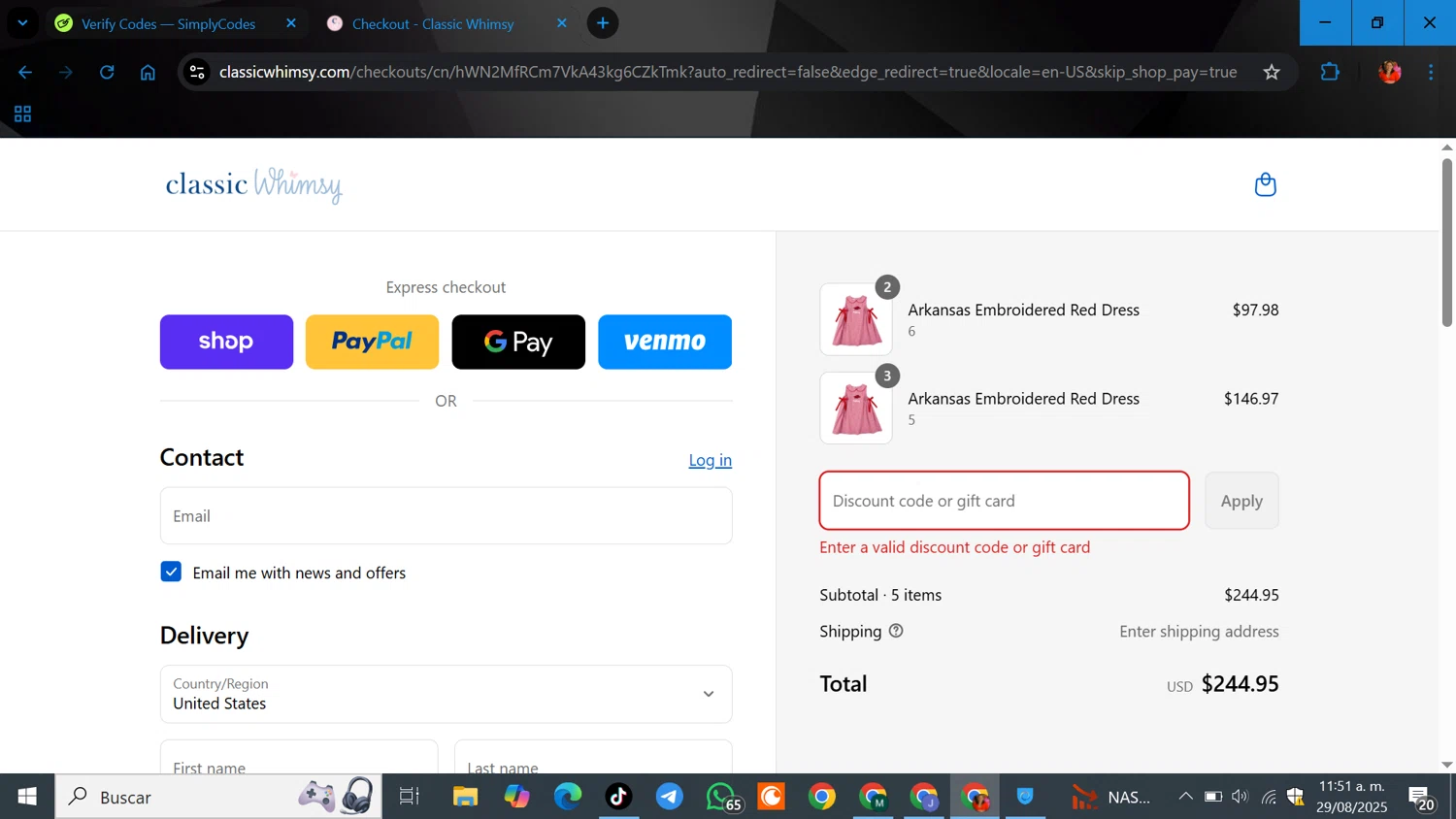Open TikTok from the taskbar

coord(618,797)
